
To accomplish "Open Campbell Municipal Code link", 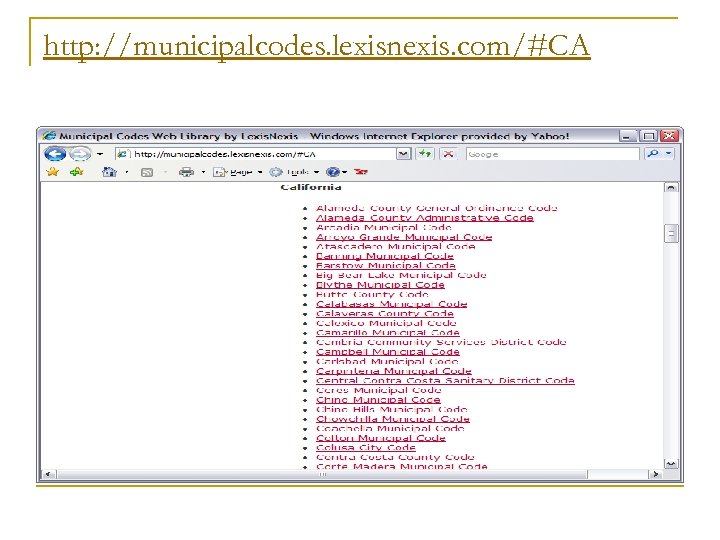I will [x=388, y=352].
